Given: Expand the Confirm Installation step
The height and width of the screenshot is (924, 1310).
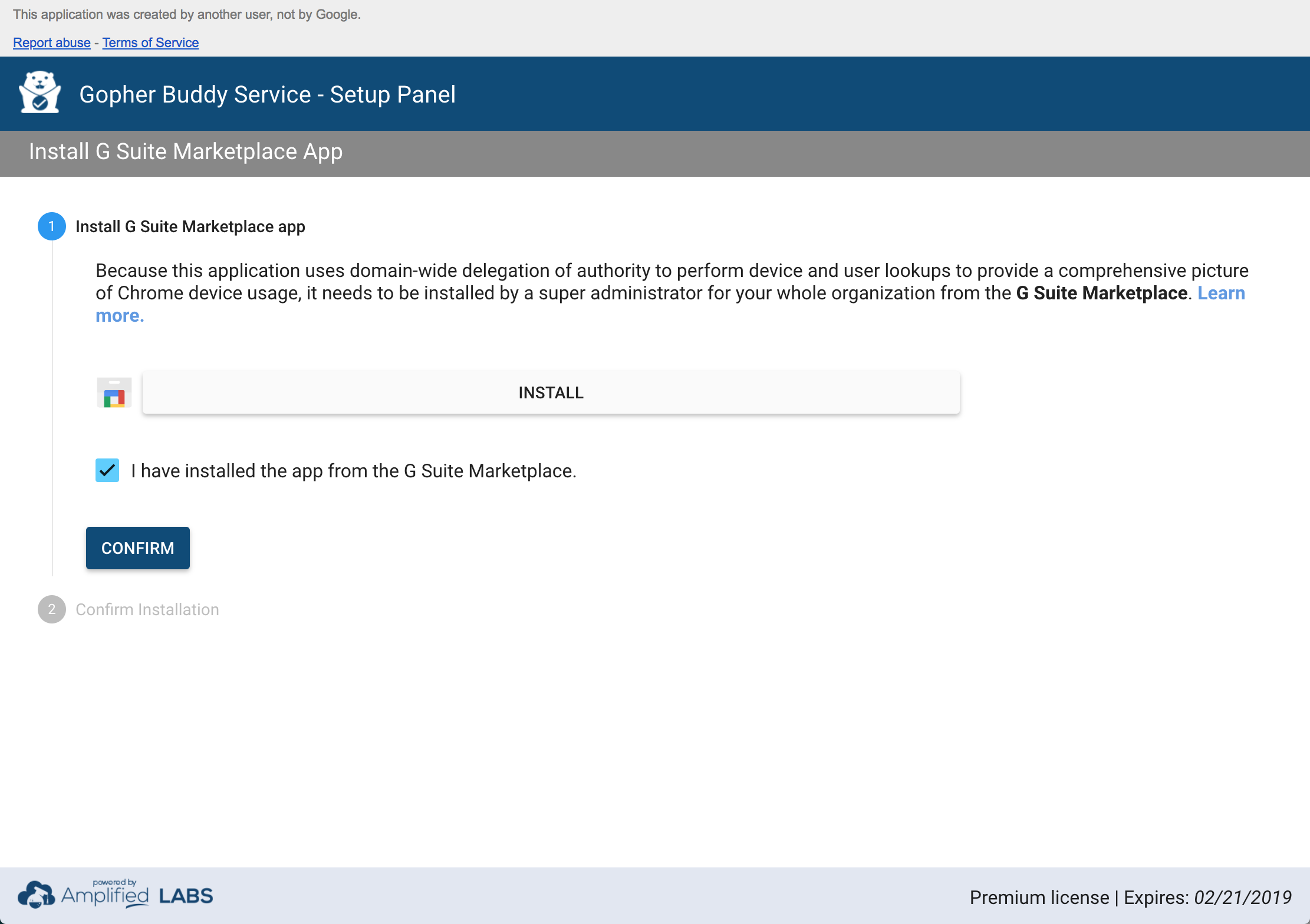Looking at the screenshot, I should [x=147, y=609].
